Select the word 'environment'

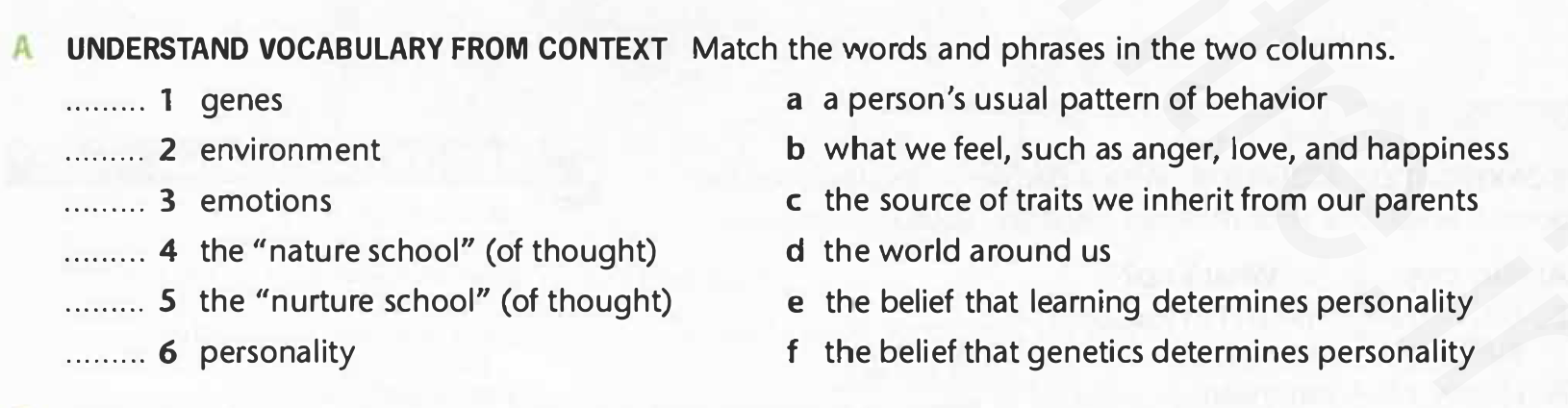(x=290, y=150)
